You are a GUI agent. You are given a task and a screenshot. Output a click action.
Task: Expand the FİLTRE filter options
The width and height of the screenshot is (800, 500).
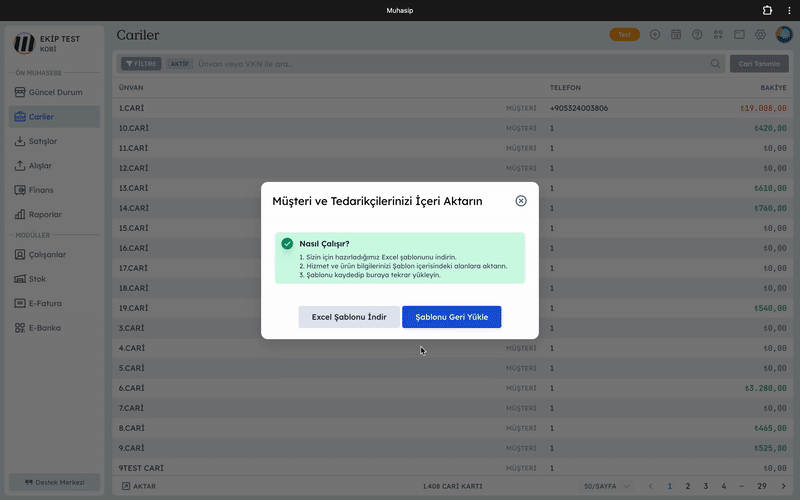(x=141, y=64)
